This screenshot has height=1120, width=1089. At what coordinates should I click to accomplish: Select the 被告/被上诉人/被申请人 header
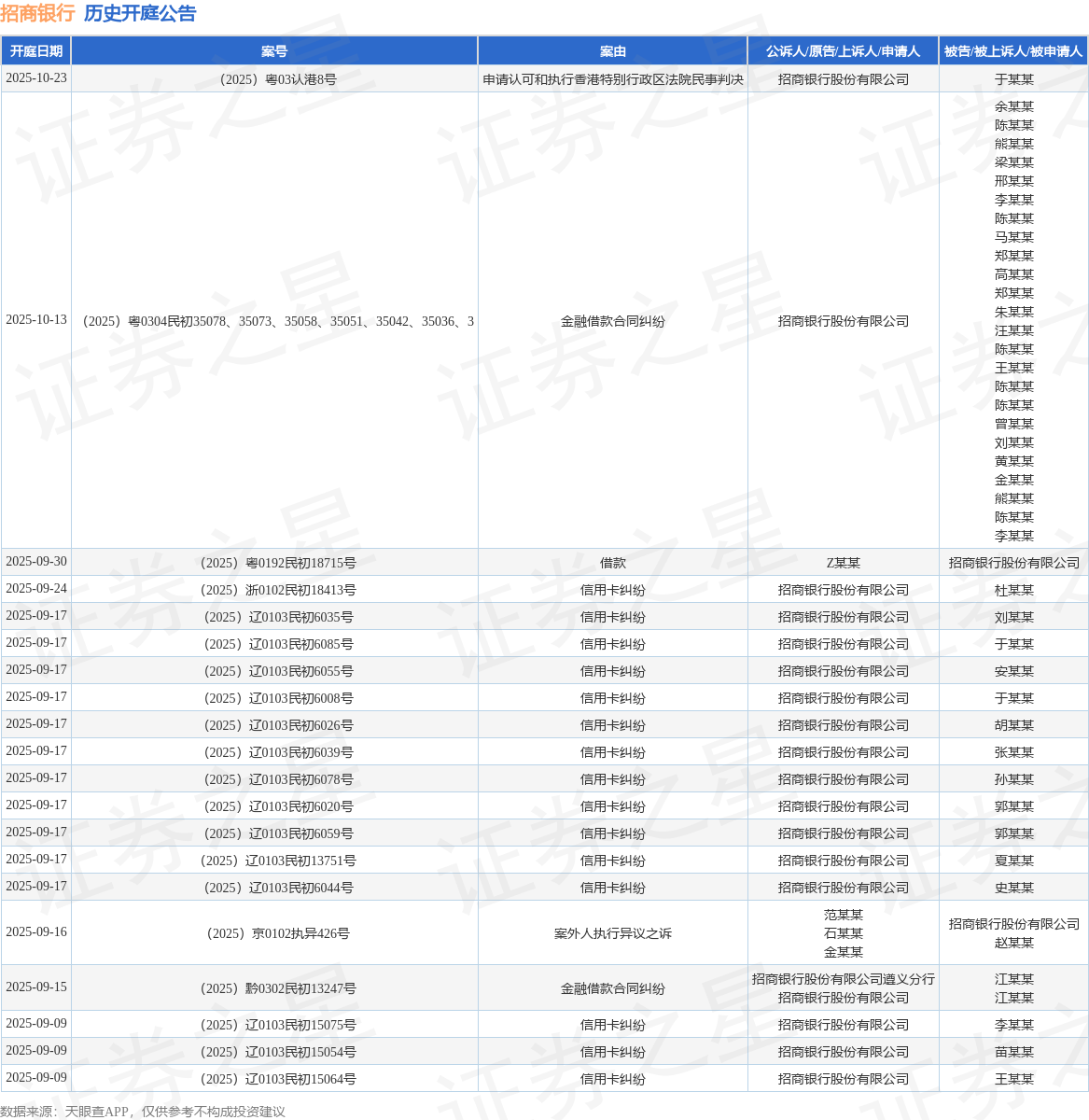tap(1013, 51)
